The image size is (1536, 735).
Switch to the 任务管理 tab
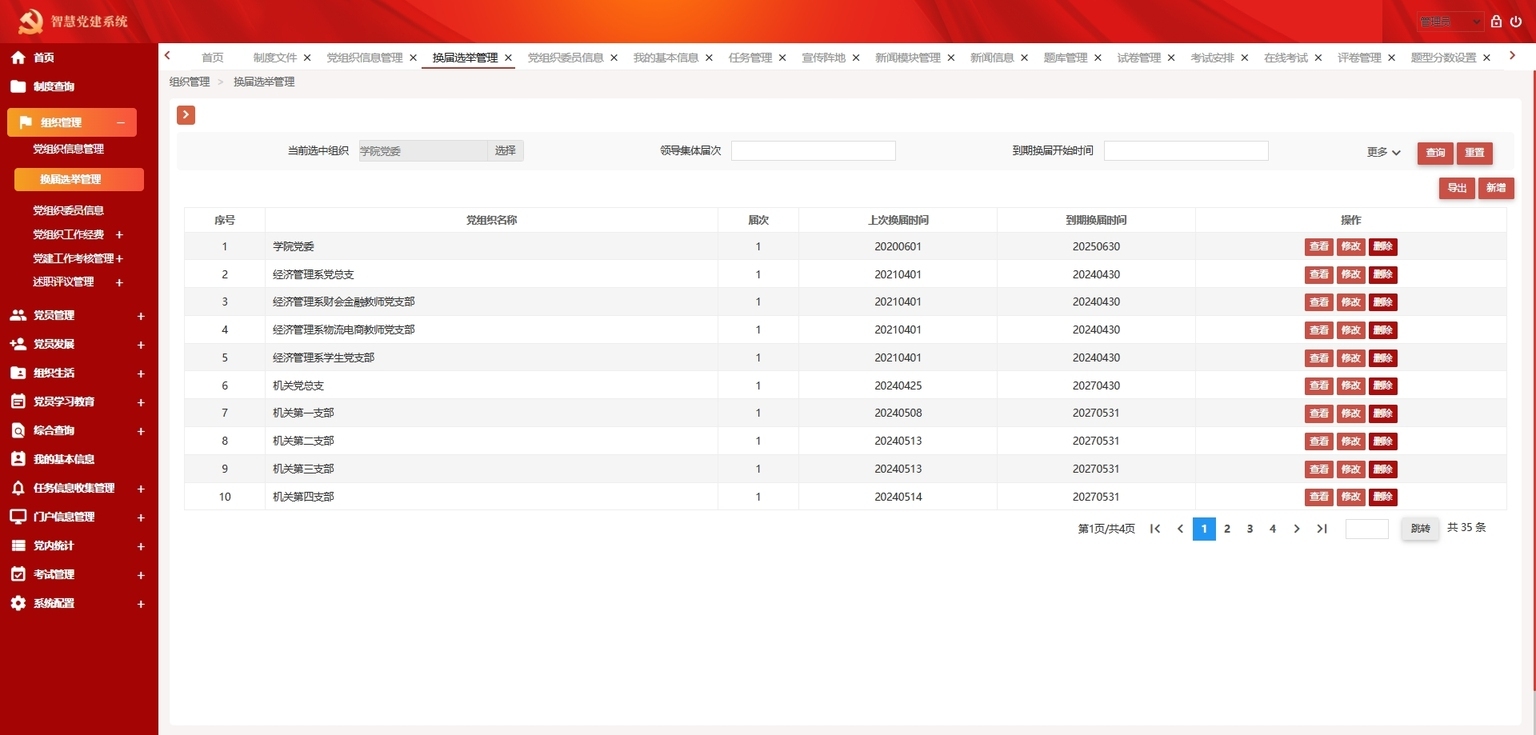point(750,58)
